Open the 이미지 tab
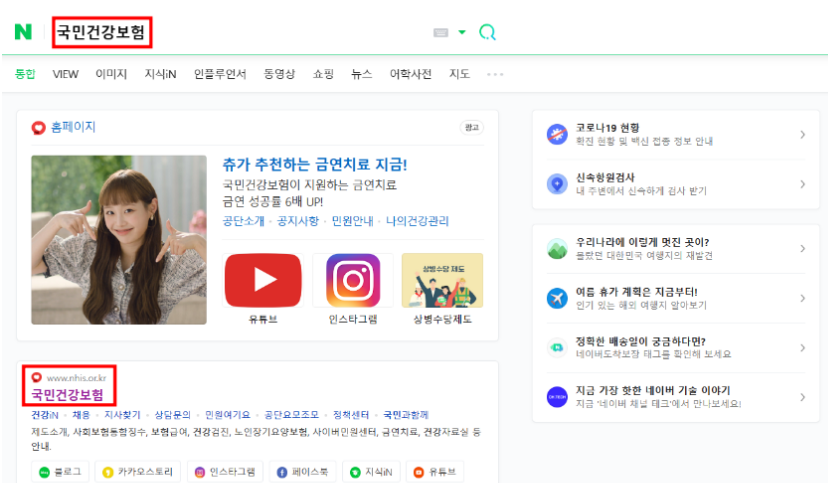The image size is (828, 483). (x=111, y=74)
